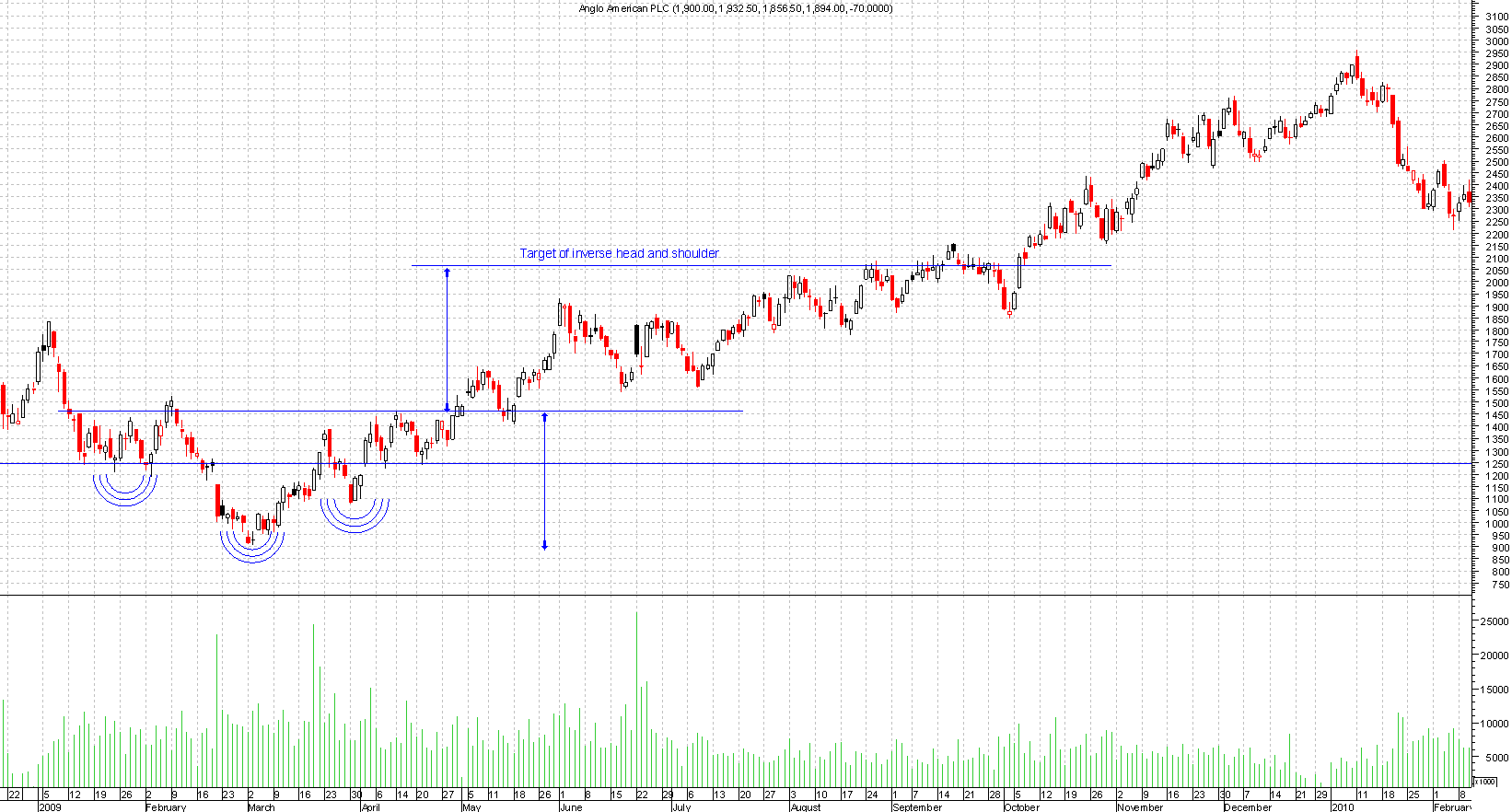This screenshot has width=1512, height=812.
Task: Click the November month label
Action: 1140,807
